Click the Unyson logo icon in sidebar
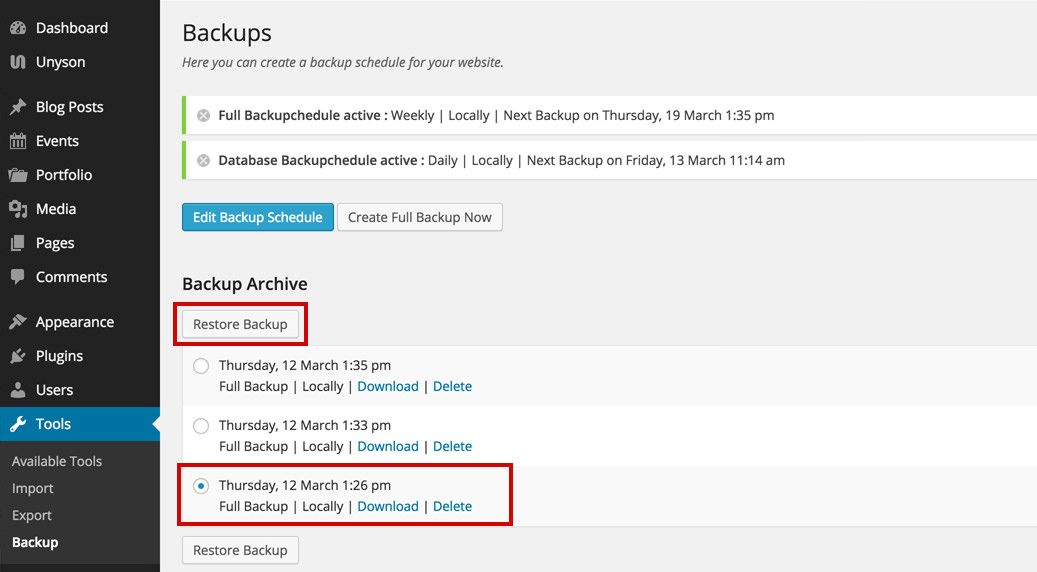This screenshot has width=1037, height=572. pyautogui.click(x=18, y=62)
